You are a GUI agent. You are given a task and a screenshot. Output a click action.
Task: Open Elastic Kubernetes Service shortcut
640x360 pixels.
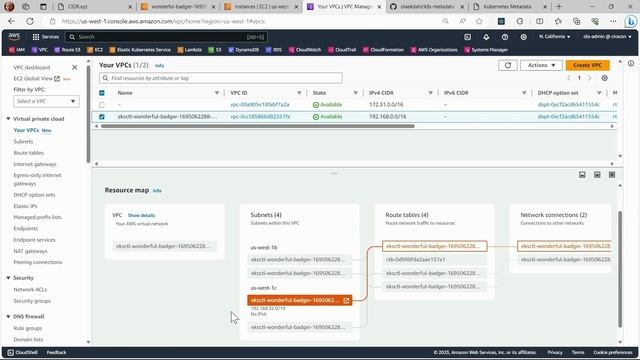tap(140, 50)
